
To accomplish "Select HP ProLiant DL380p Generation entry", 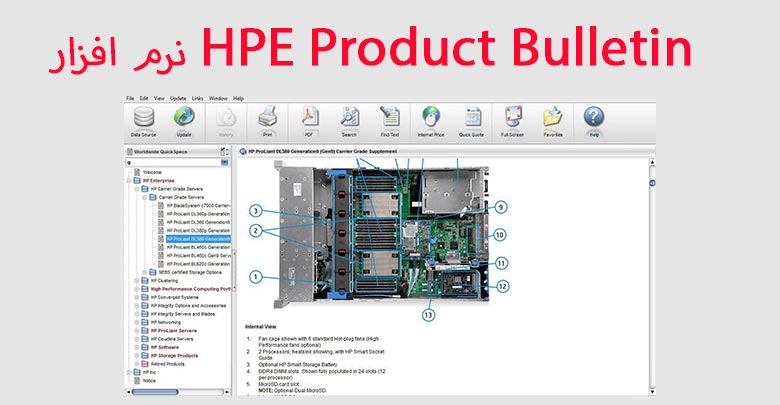I will click(x=198, y=231).
